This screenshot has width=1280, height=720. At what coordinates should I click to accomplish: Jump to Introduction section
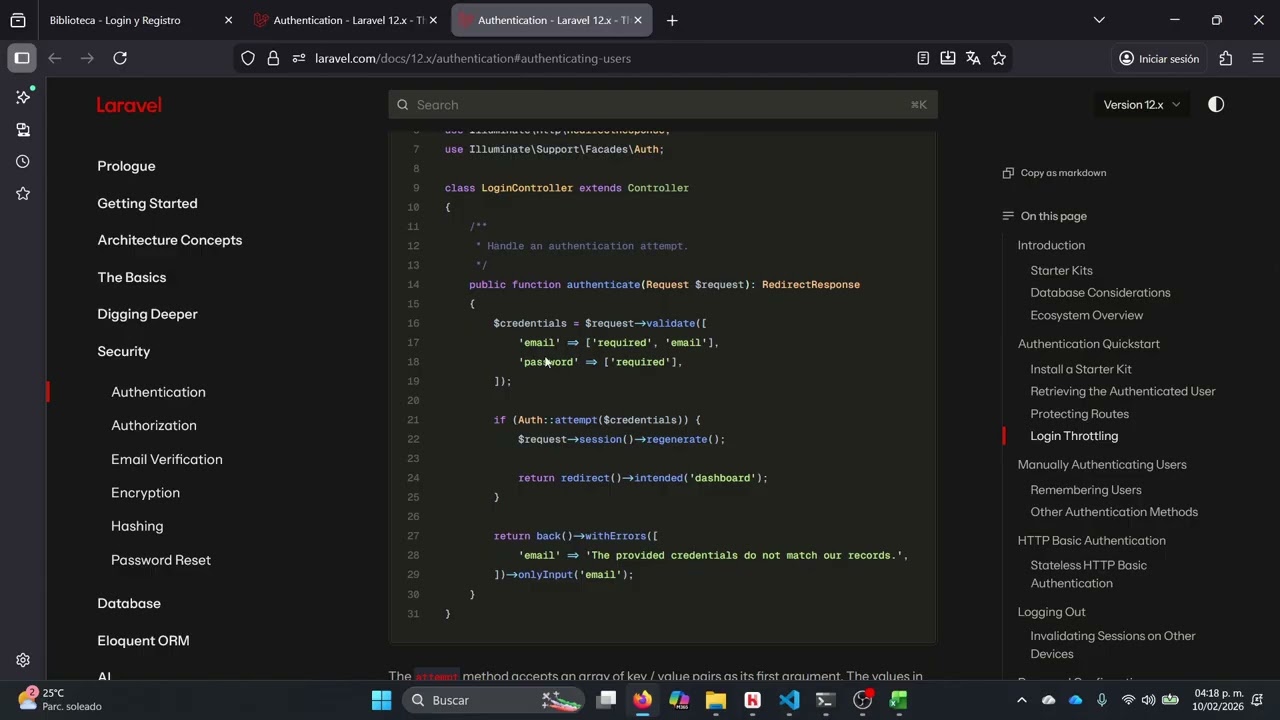[1051, 245]
